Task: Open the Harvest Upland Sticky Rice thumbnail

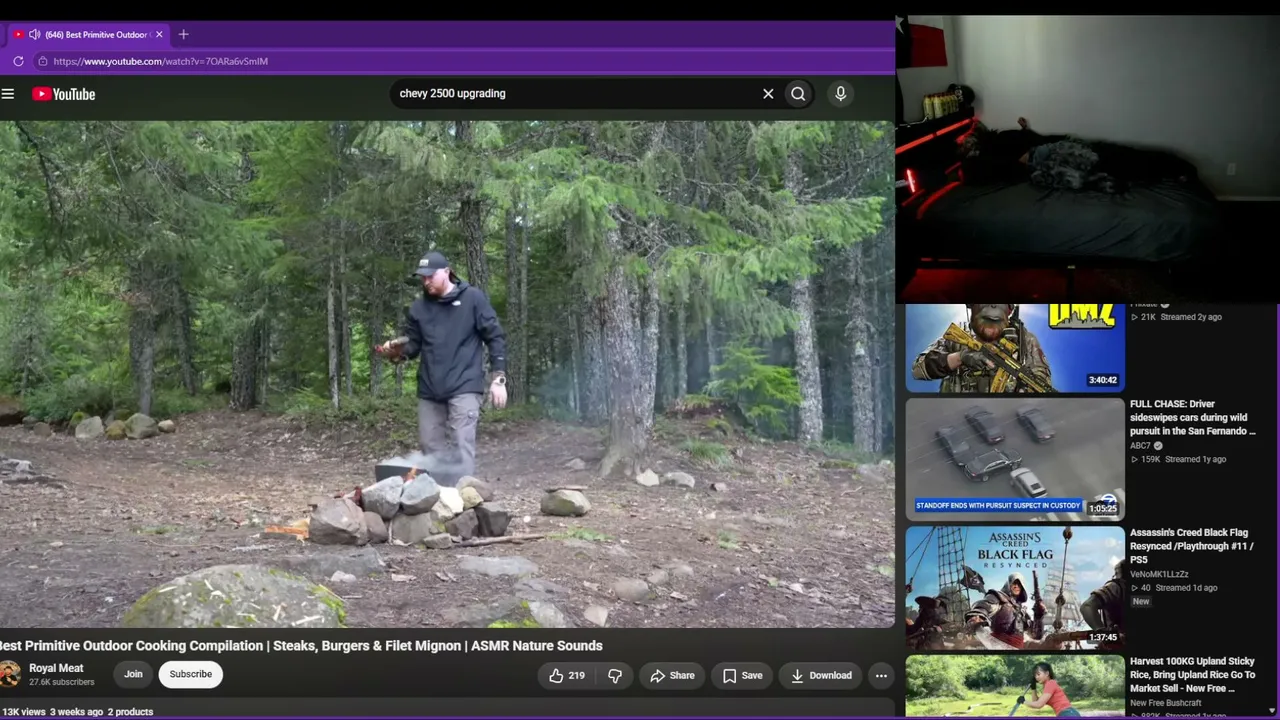Action: click(1015, 687)
